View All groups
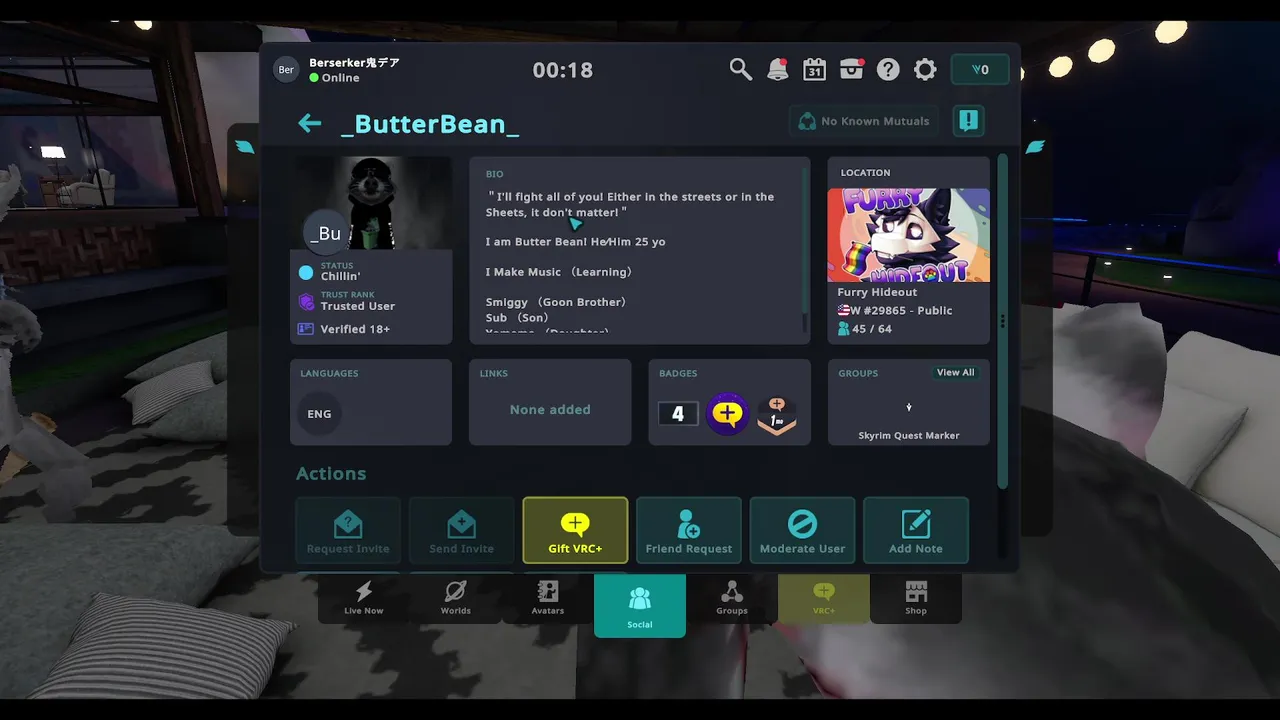1280x720 pixels. click(x=955, y=372)
